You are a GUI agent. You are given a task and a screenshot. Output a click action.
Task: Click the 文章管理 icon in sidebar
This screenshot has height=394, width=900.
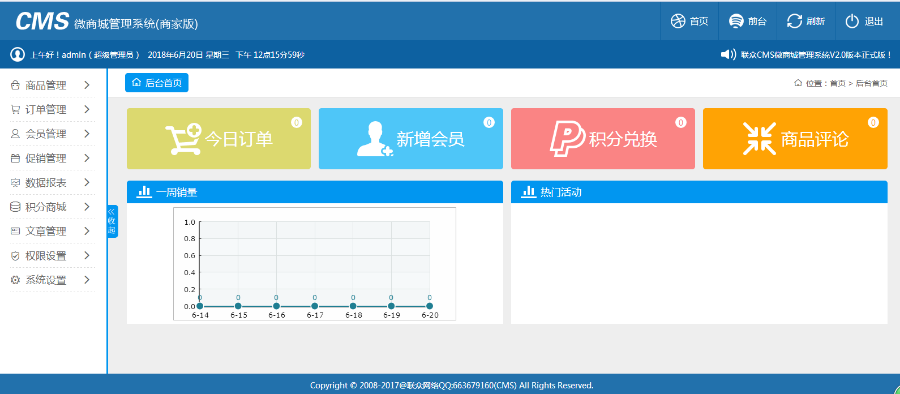pos(15,231)
